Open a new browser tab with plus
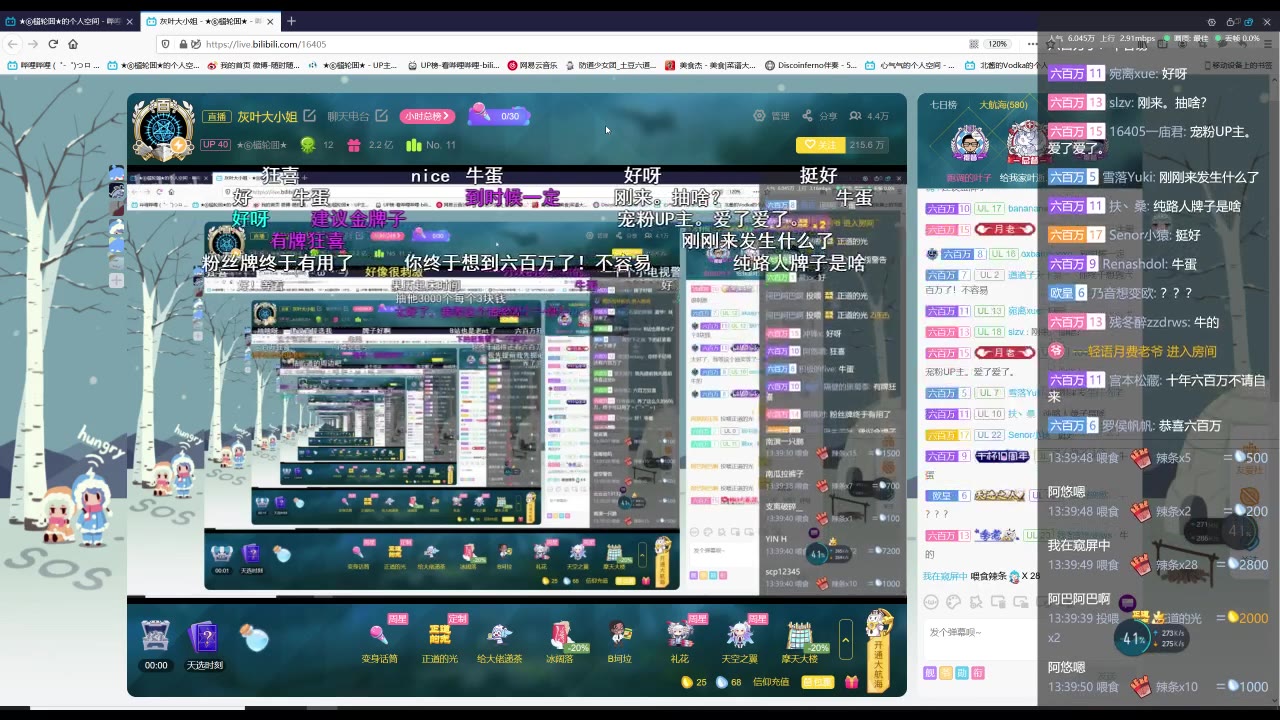1280x720 pixels. [291, 20]
